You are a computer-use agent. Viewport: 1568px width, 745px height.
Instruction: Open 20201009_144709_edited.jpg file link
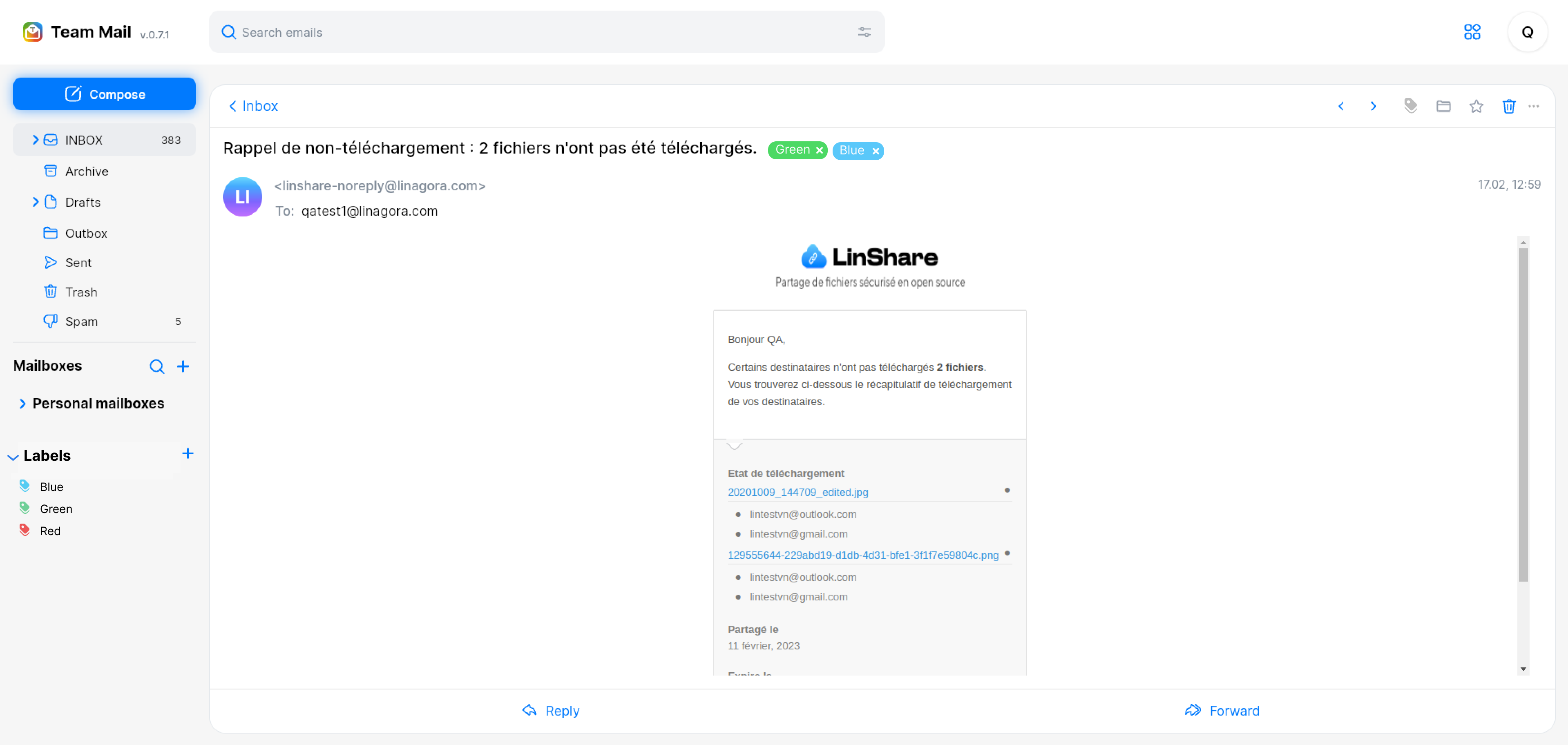coord(798,493)
